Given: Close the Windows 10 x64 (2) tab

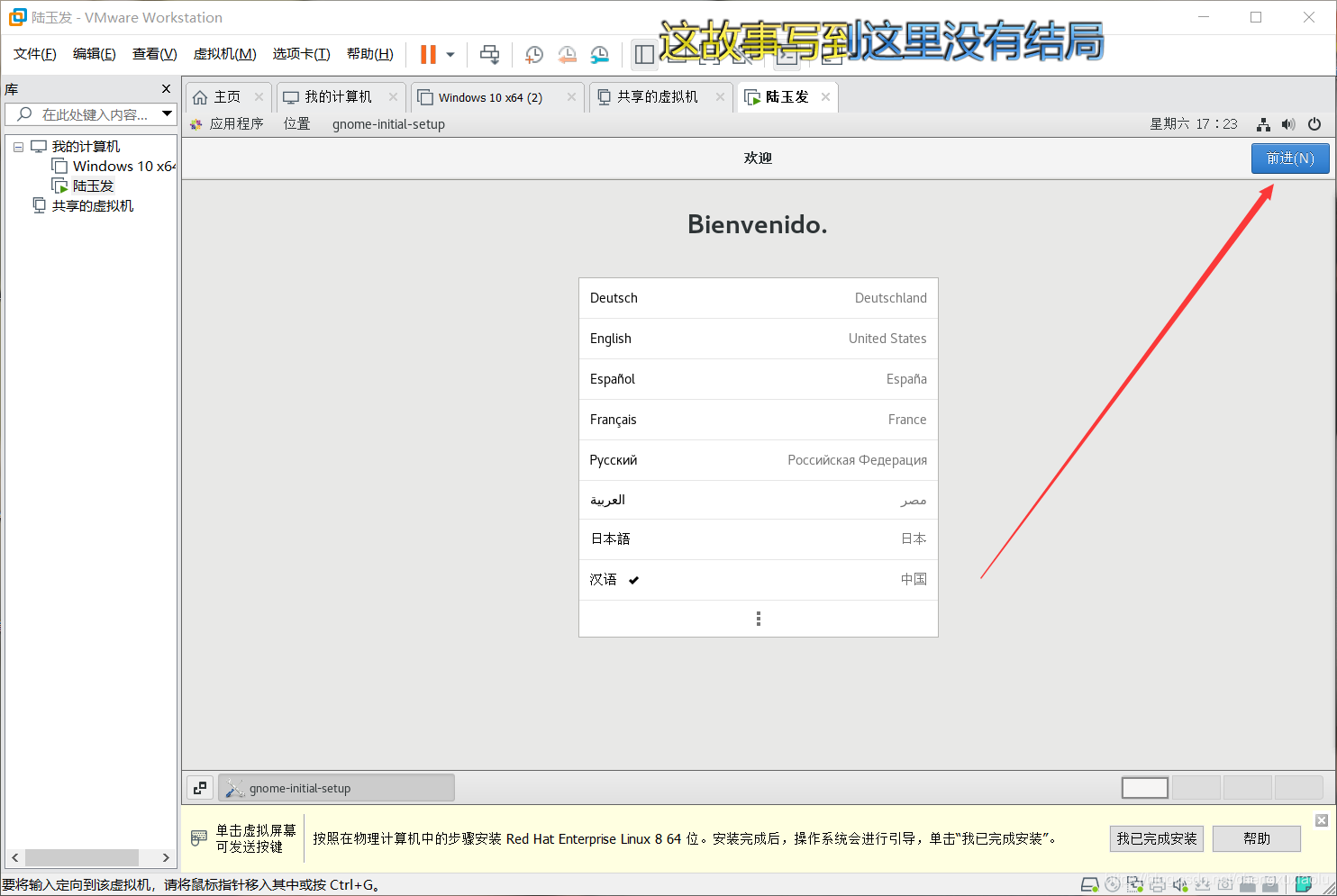Looking at the screenshot, I should 571,96.
